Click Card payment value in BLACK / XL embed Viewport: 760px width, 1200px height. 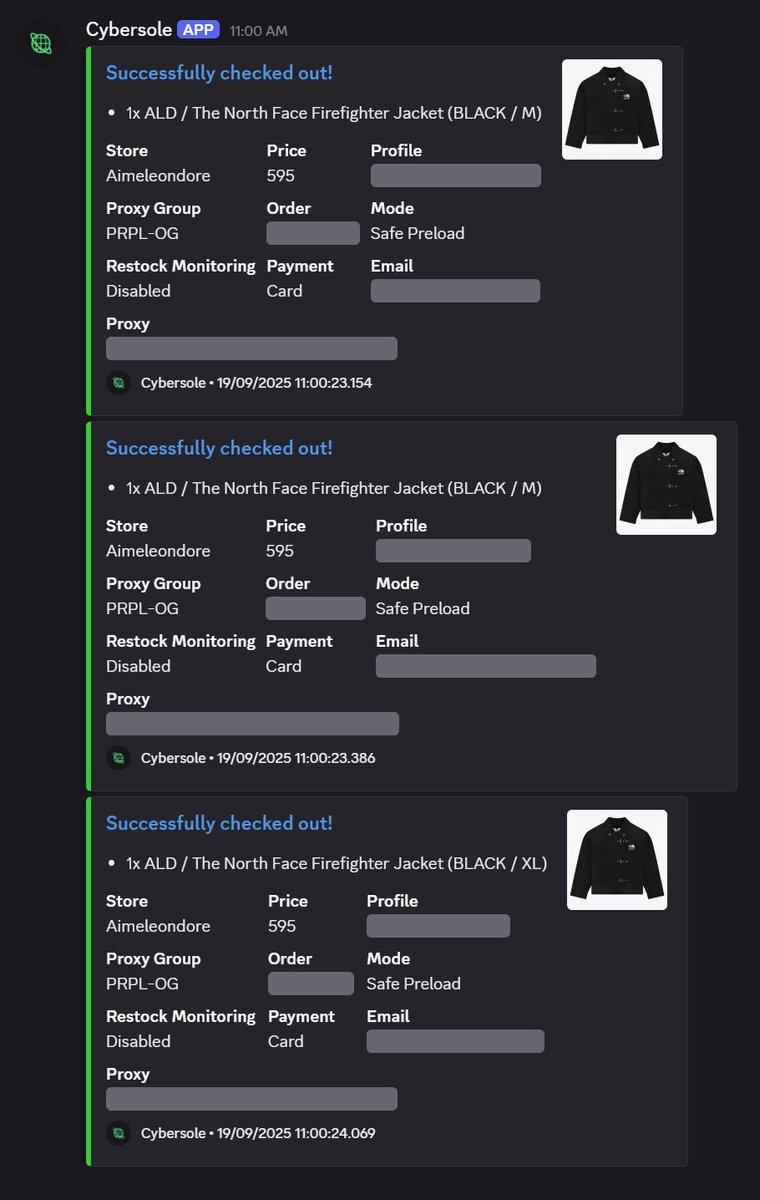coord(286,1041)
